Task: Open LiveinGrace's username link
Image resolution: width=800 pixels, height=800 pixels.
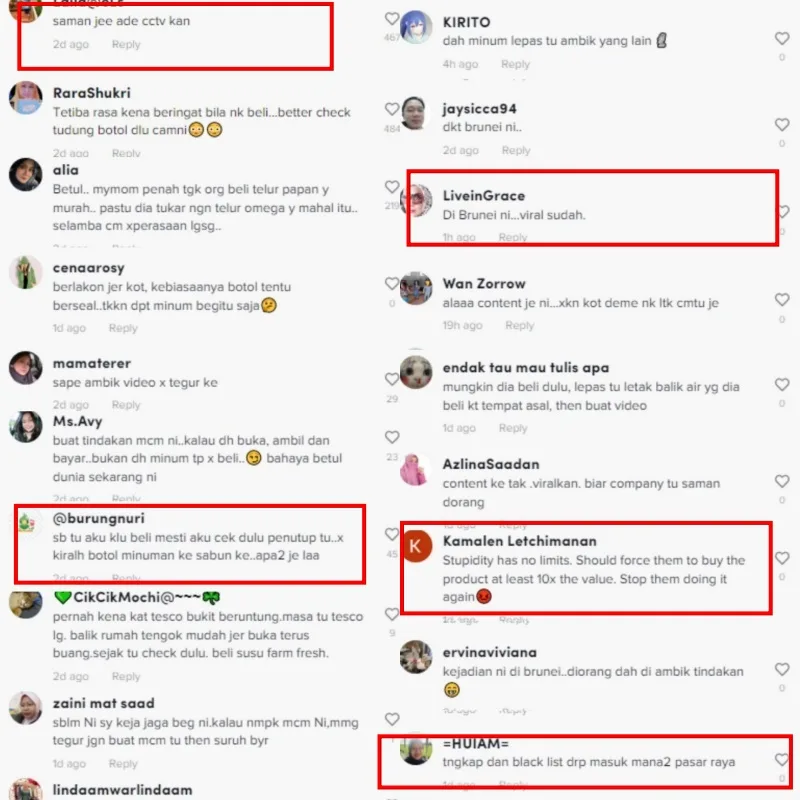Action: [484, 196]
